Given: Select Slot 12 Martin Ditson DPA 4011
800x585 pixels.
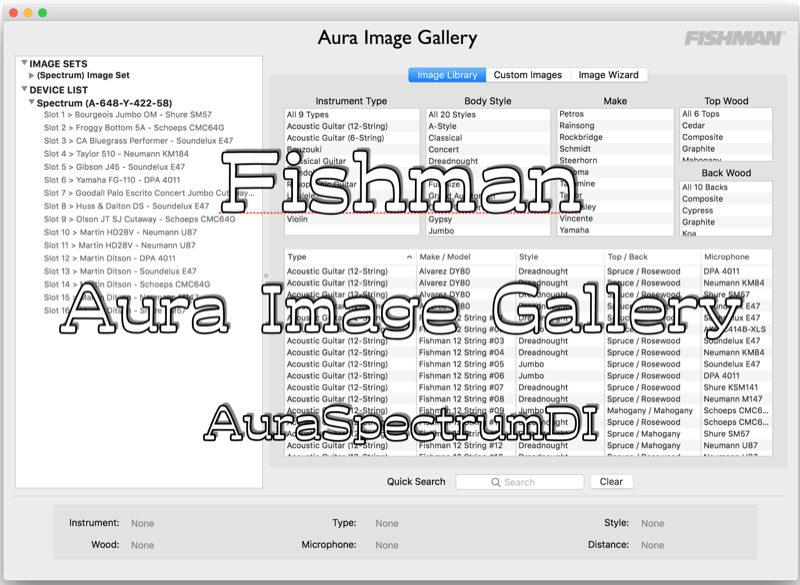Looking at the screenshot, I should coord(110,258).
